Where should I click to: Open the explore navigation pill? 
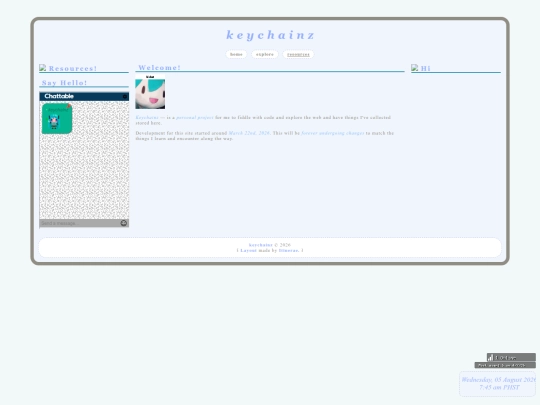(265, 54)
